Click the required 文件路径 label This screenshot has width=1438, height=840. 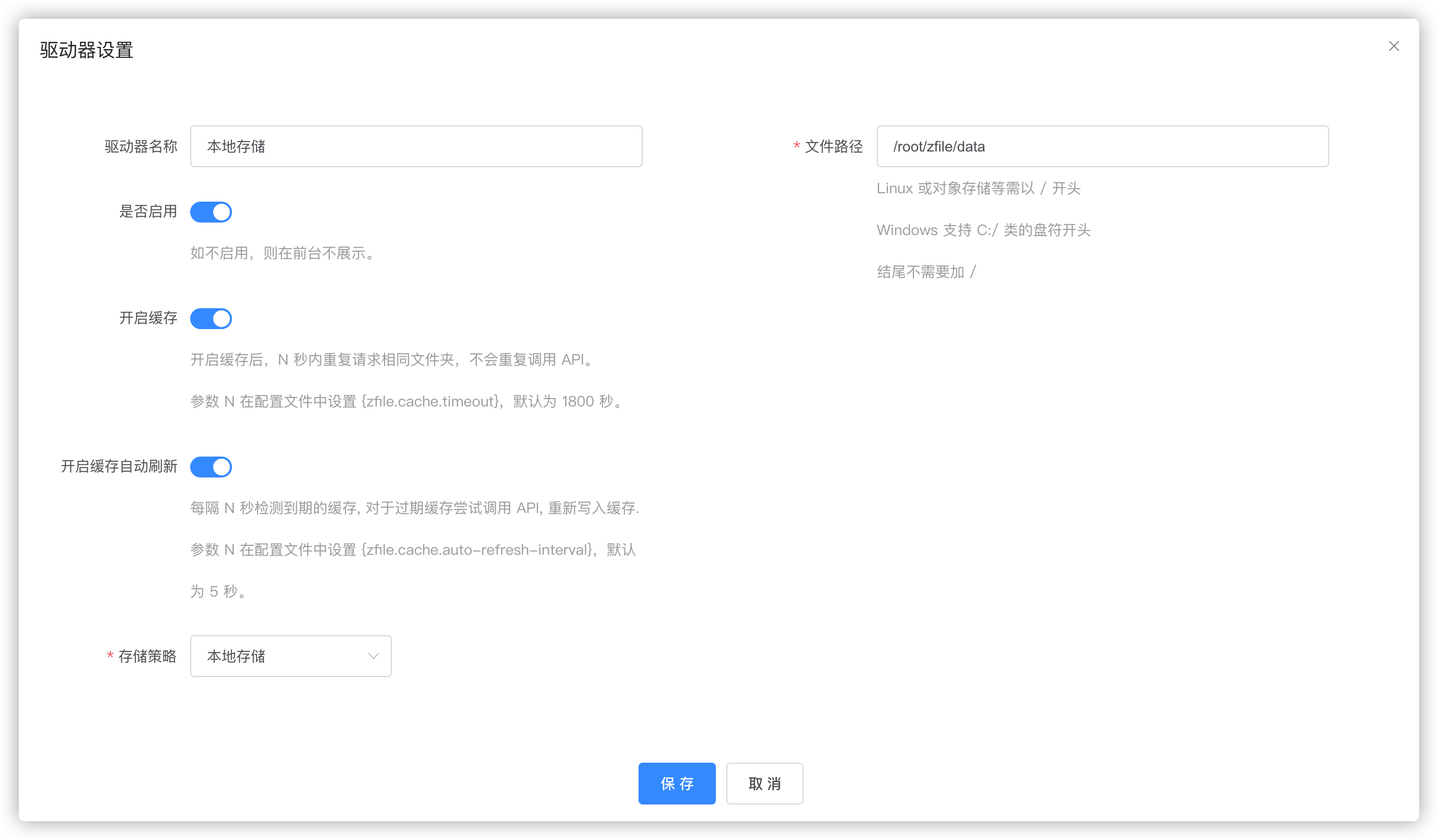[x=833, y=147]
